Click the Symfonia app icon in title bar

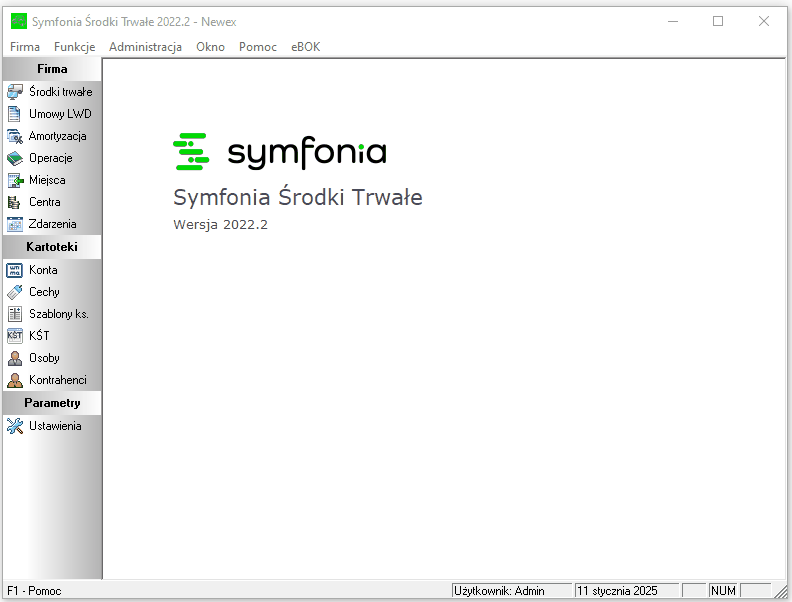pyautogui.click(x=19, y=22)
